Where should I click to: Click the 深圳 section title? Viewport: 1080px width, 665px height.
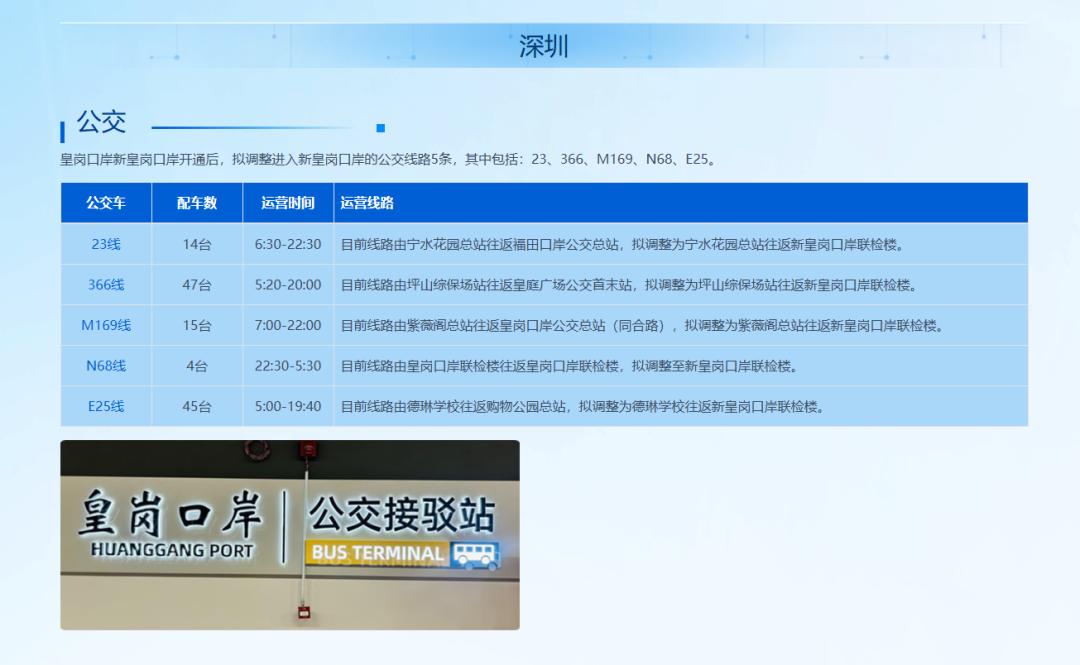543,46
